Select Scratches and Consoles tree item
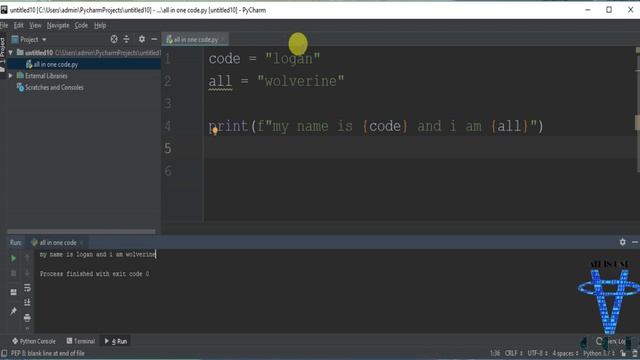Image resolution: width=640 pixels, height=360 pixels. 50,87
